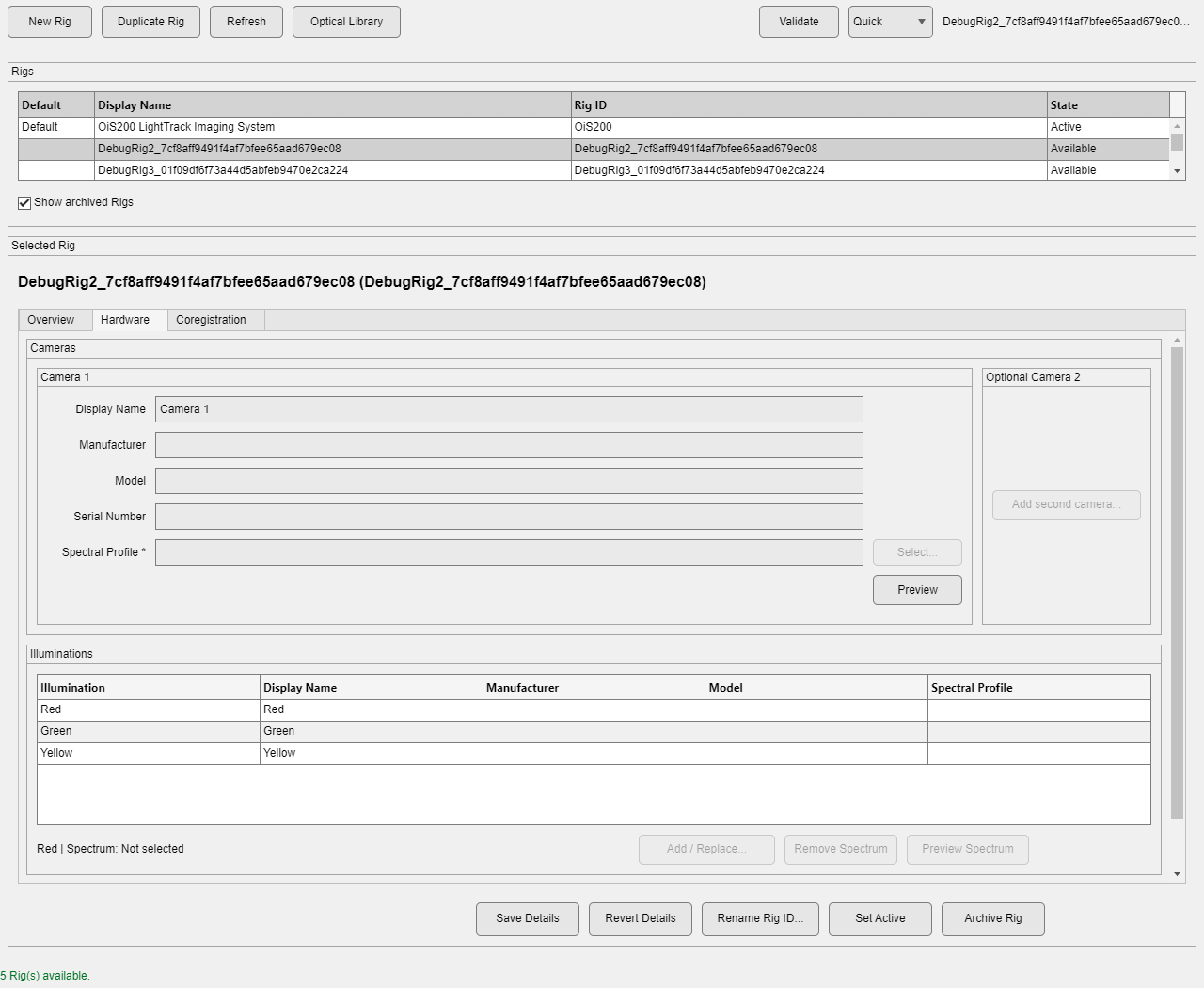
Task: Click Add / Replace spectrum button
Action: pyautogui.click(x=706, y=849)
